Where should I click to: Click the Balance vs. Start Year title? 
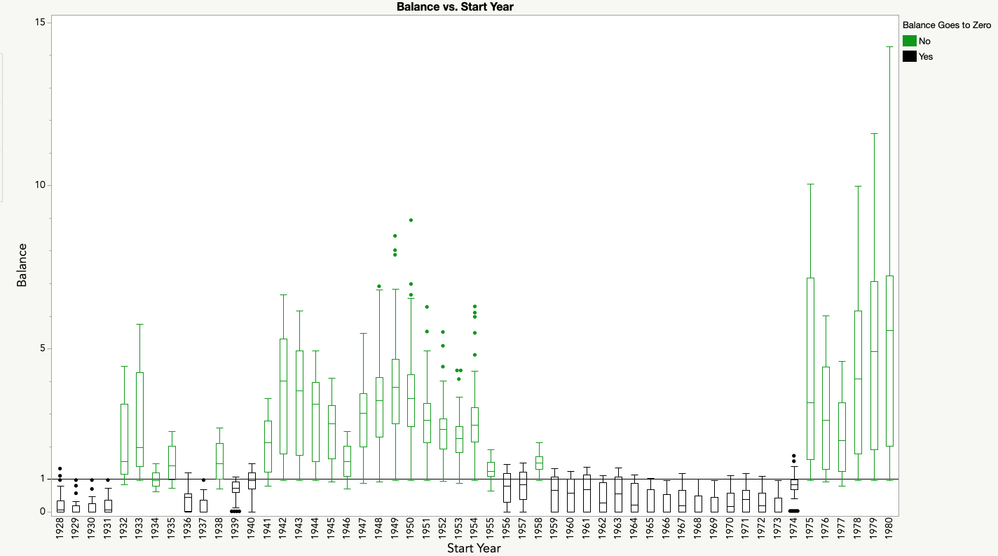(x=455, y=6)
